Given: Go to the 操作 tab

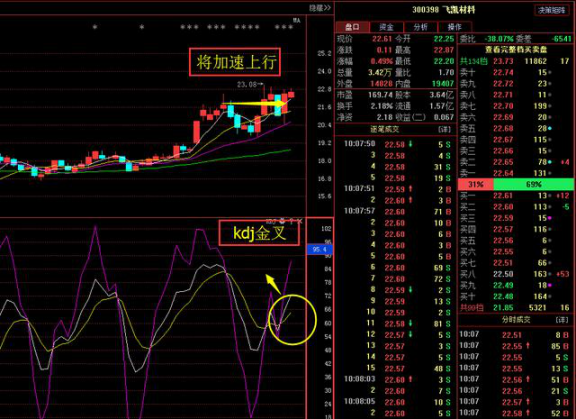Looking at the screenshot, I should (x=454, y=27).
